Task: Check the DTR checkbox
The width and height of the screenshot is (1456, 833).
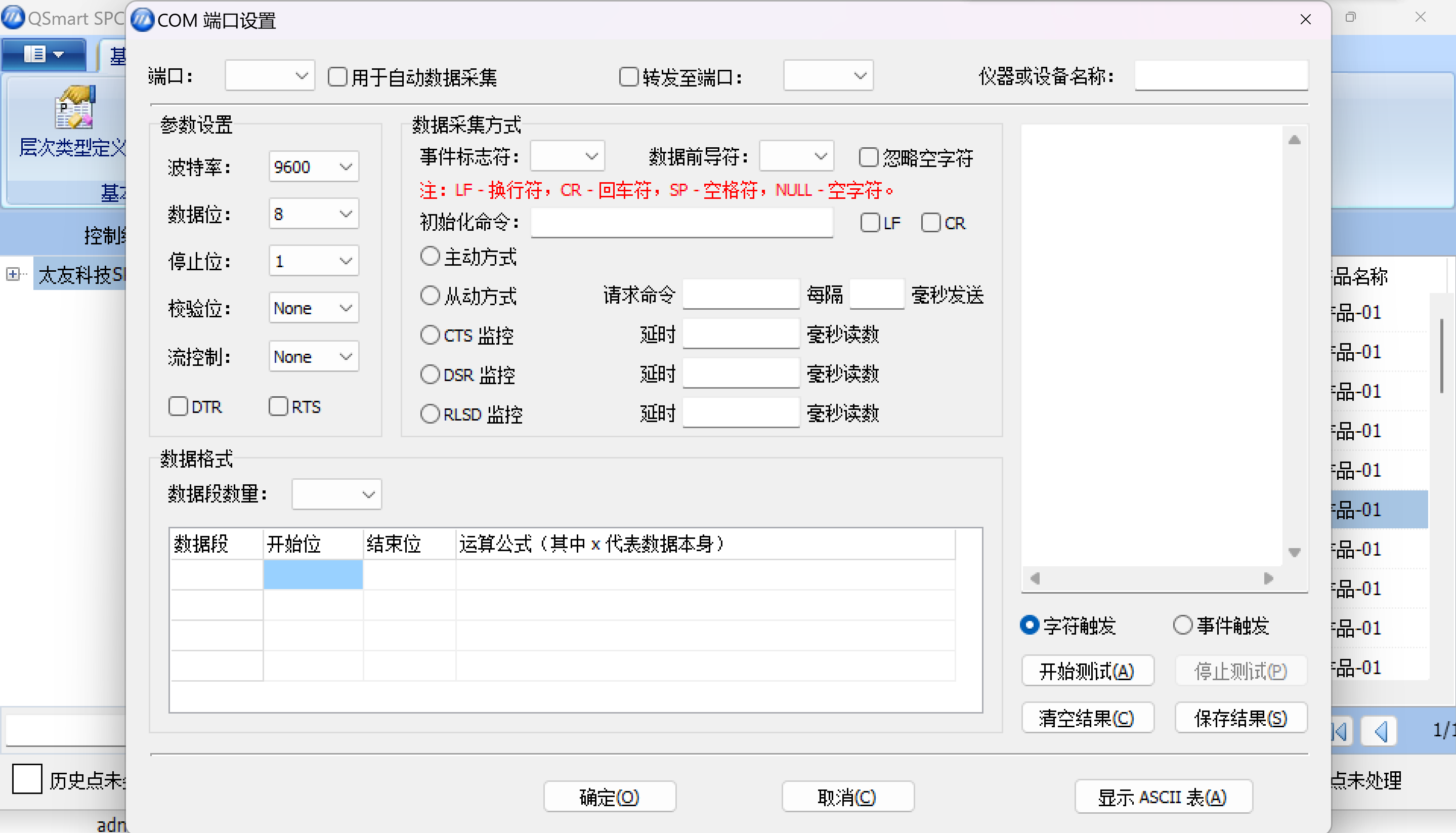Action: click(179, 406)
